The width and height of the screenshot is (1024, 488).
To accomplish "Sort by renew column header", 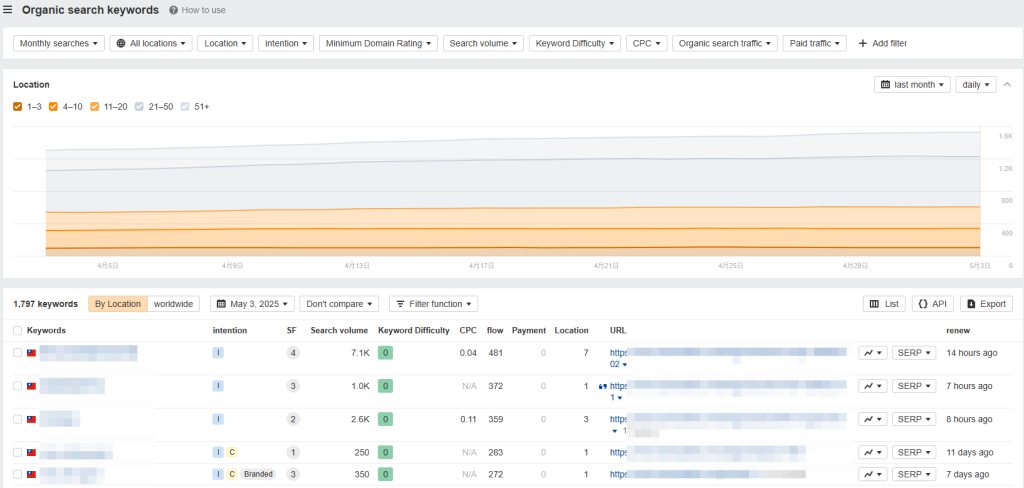I will pyautogui.click(x=958, y=331).
